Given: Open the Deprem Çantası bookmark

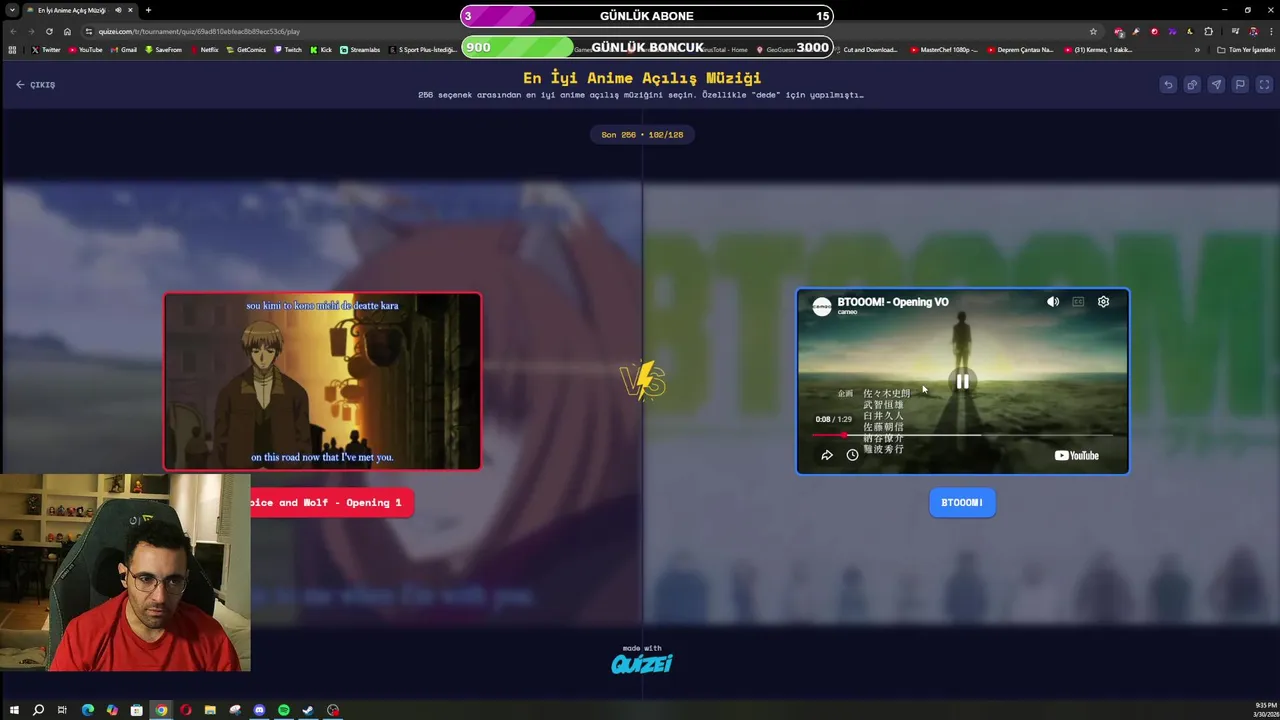Looking at the screenshot, I should click(x=1020, y=50).
